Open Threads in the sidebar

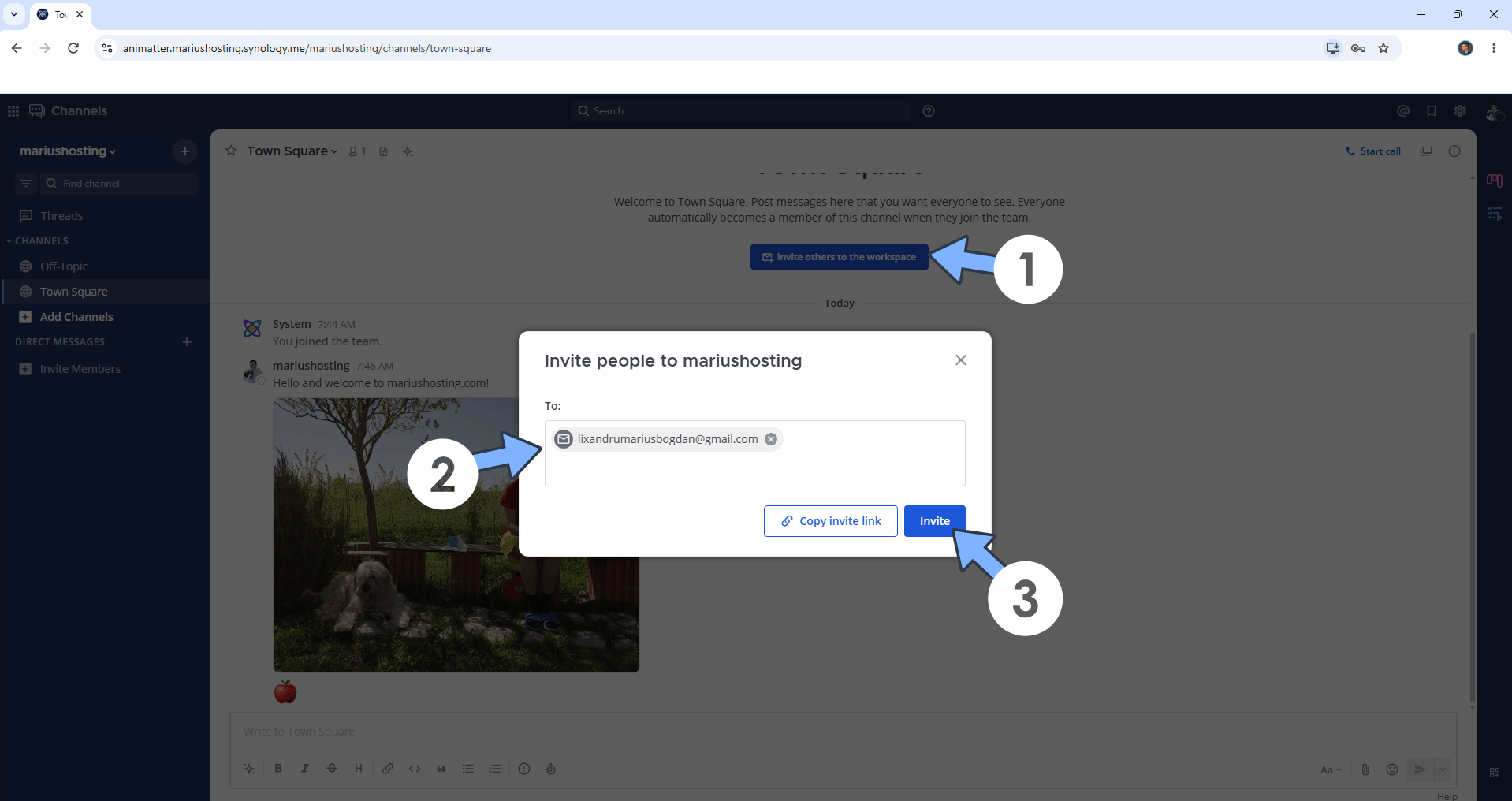click(106, 216)
